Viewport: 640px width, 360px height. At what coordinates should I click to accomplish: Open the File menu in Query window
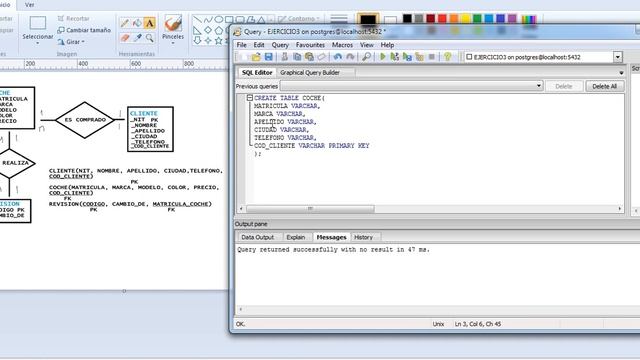click(242, 45)
